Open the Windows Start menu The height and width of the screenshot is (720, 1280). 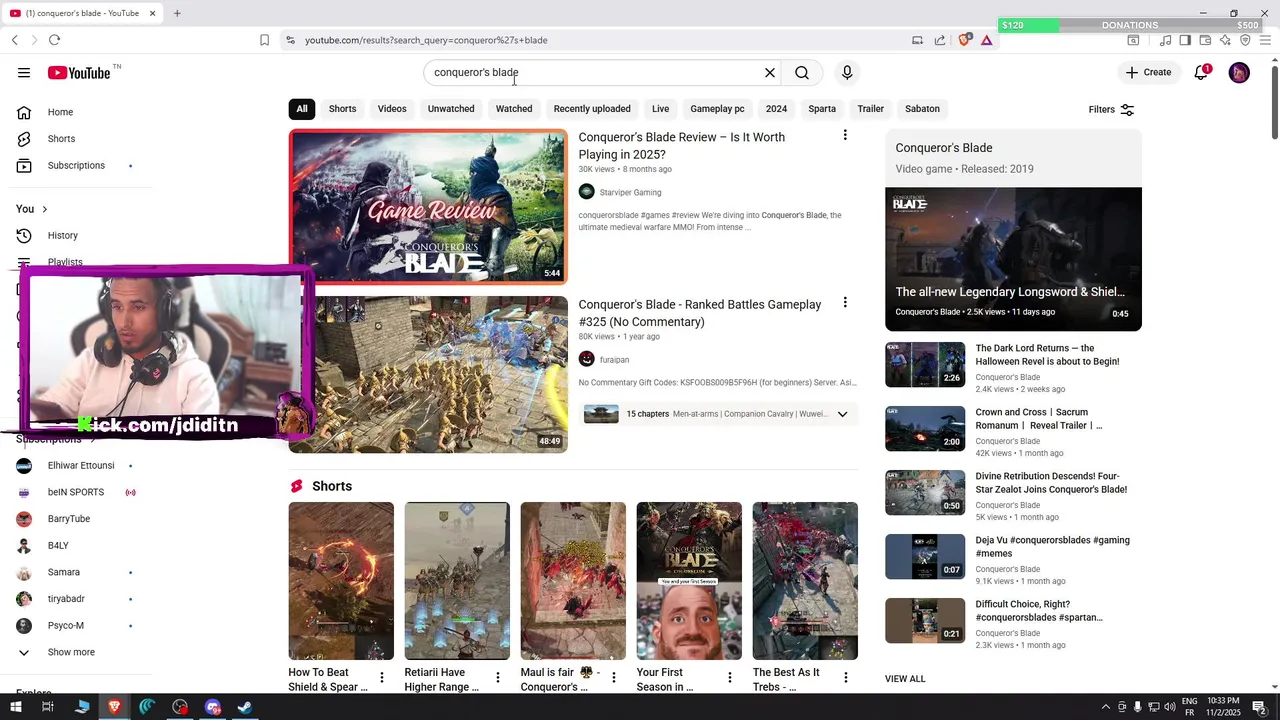[x=16, y=707]
